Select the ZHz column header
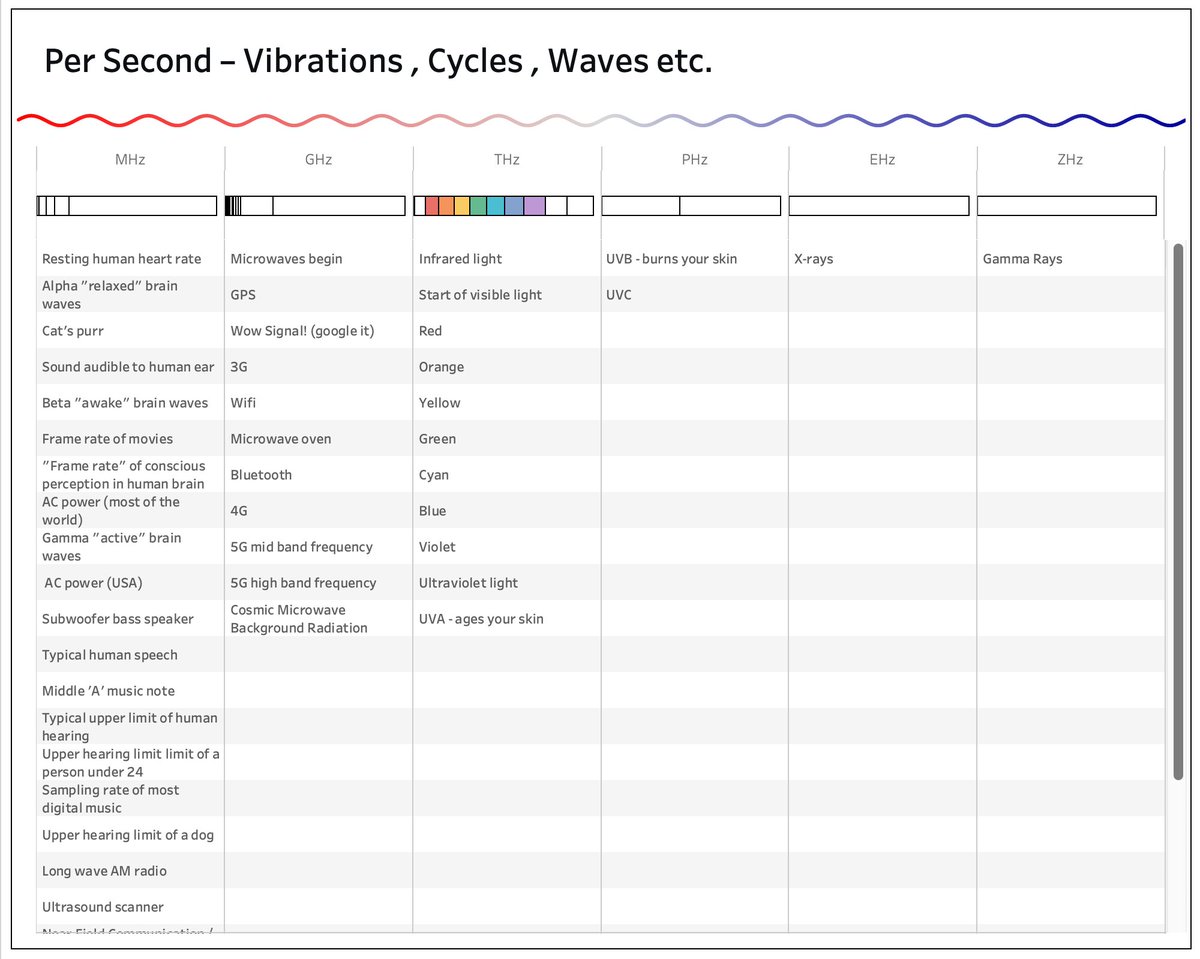Screen dimensions: 1200x959 click(1070, 159)
